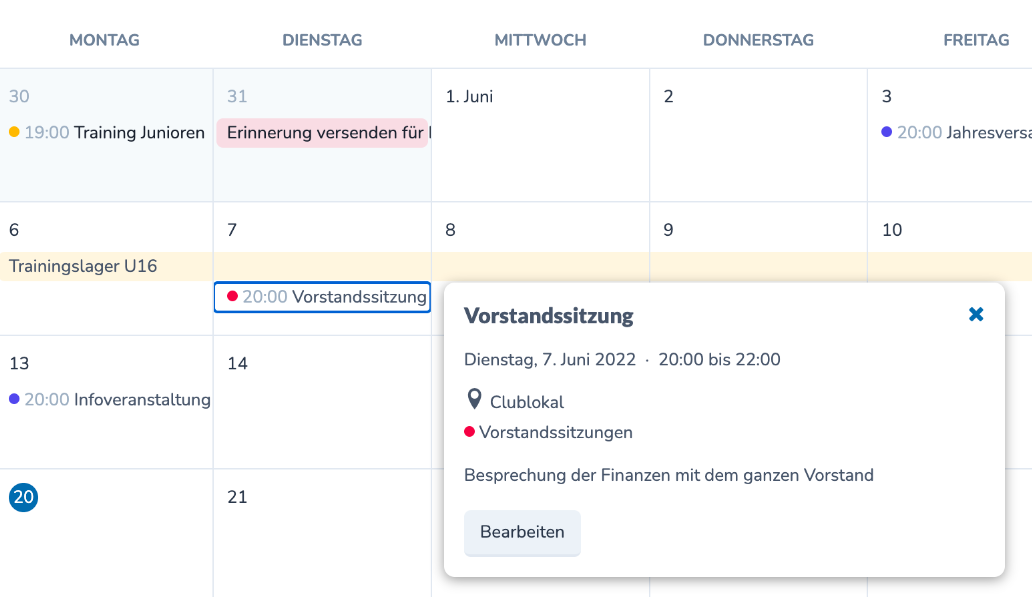Viewport: 1032px width, 597px height.
Task: Close the Vorstandssitzung details popup
Action: [x=976, y=314]
